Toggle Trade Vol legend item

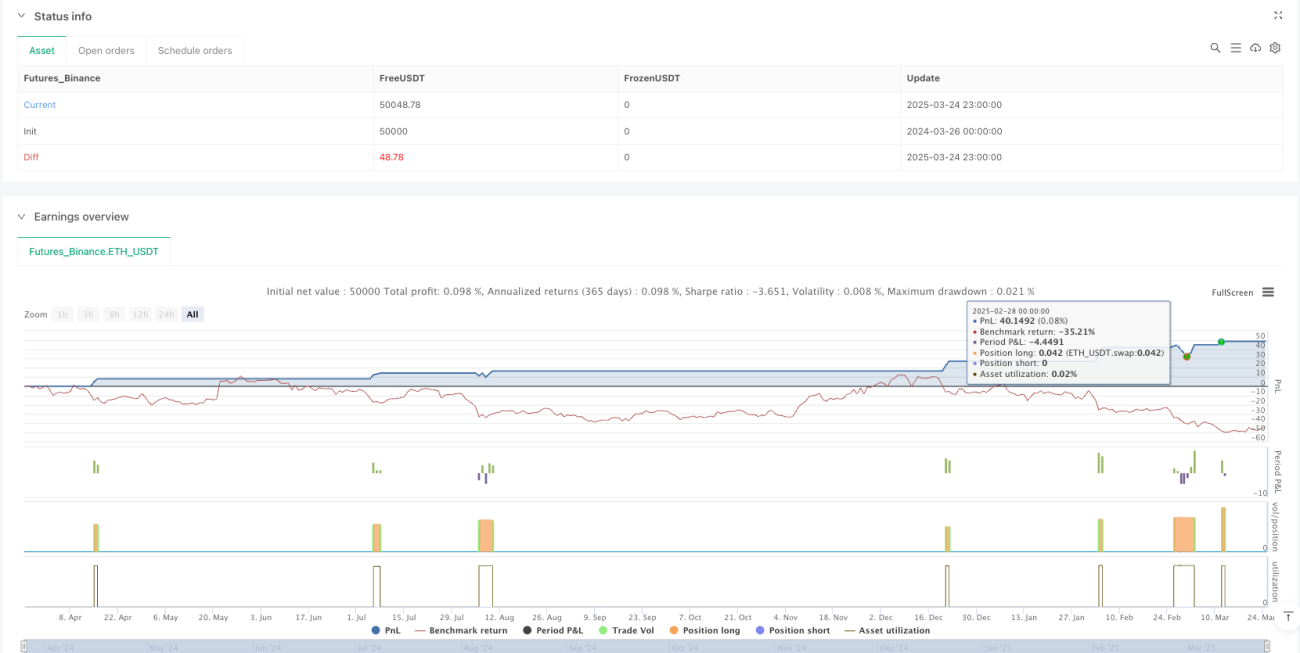626,630
